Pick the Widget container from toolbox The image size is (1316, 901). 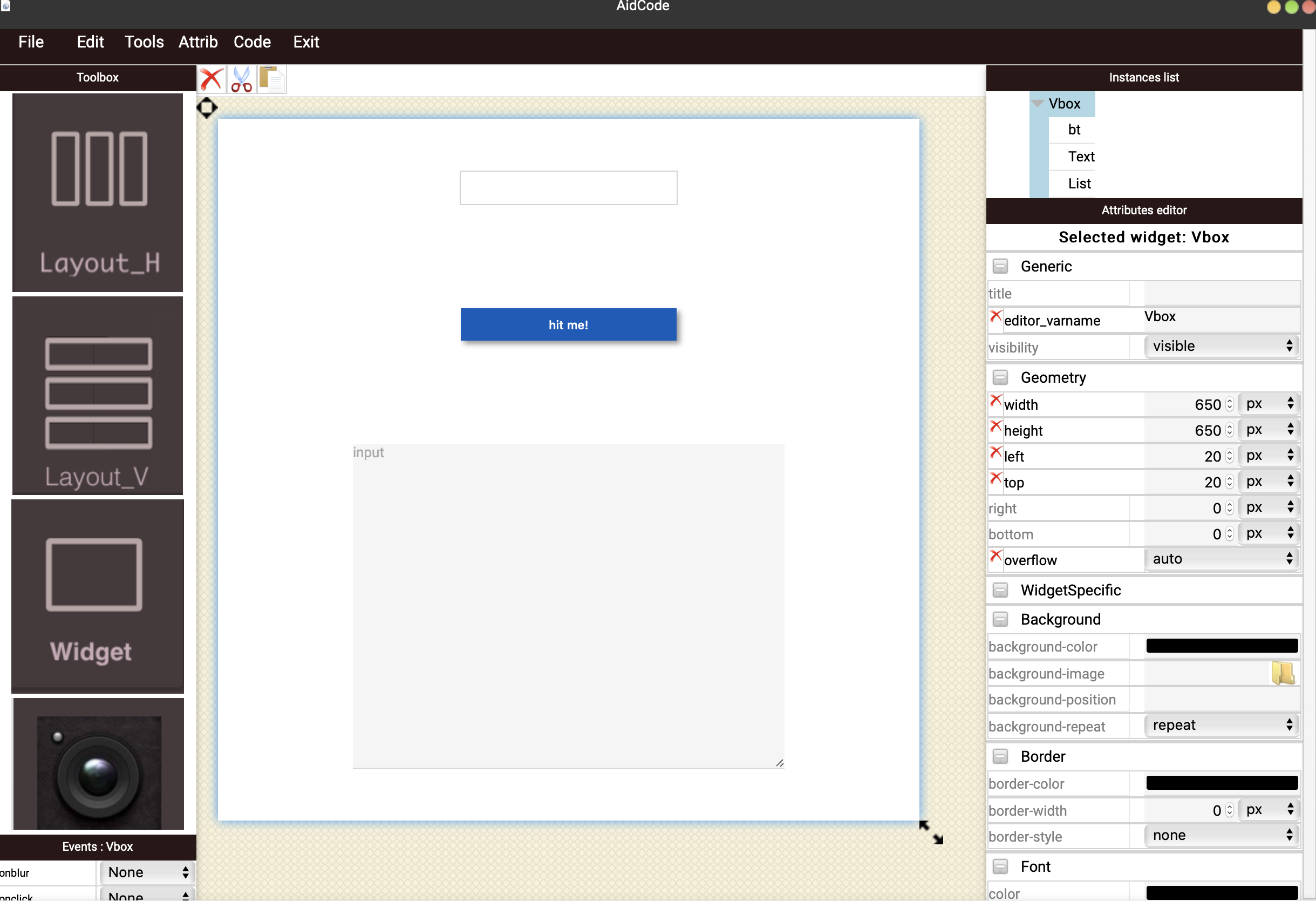[98, 596]
